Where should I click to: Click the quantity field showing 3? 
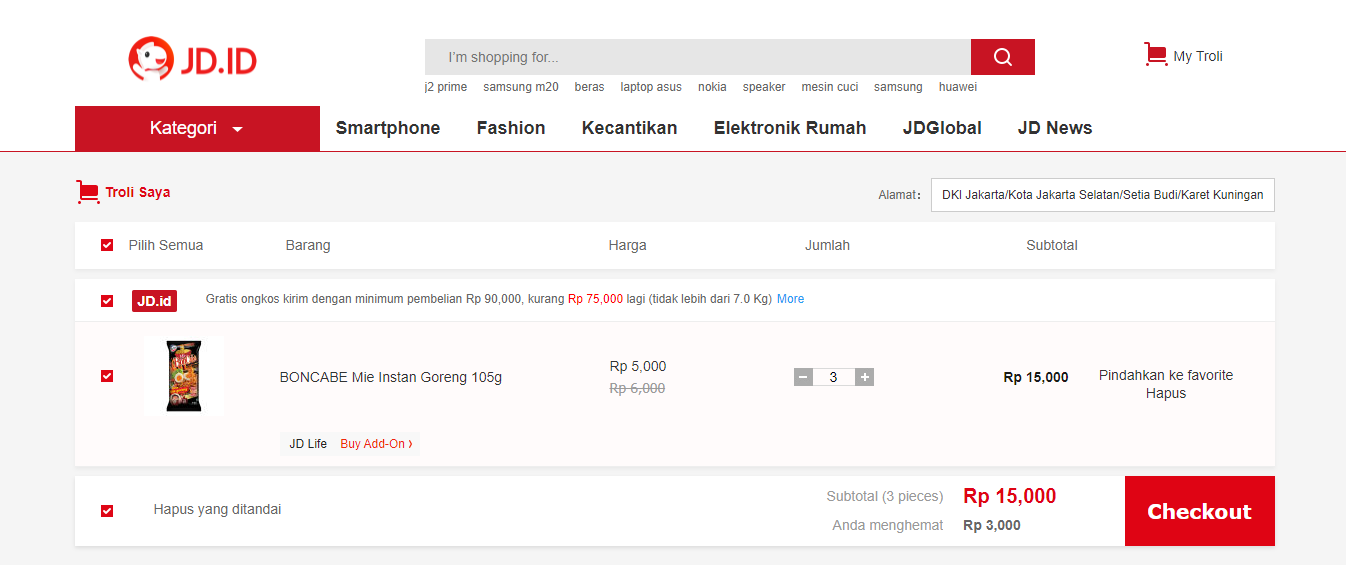[834, 377]
